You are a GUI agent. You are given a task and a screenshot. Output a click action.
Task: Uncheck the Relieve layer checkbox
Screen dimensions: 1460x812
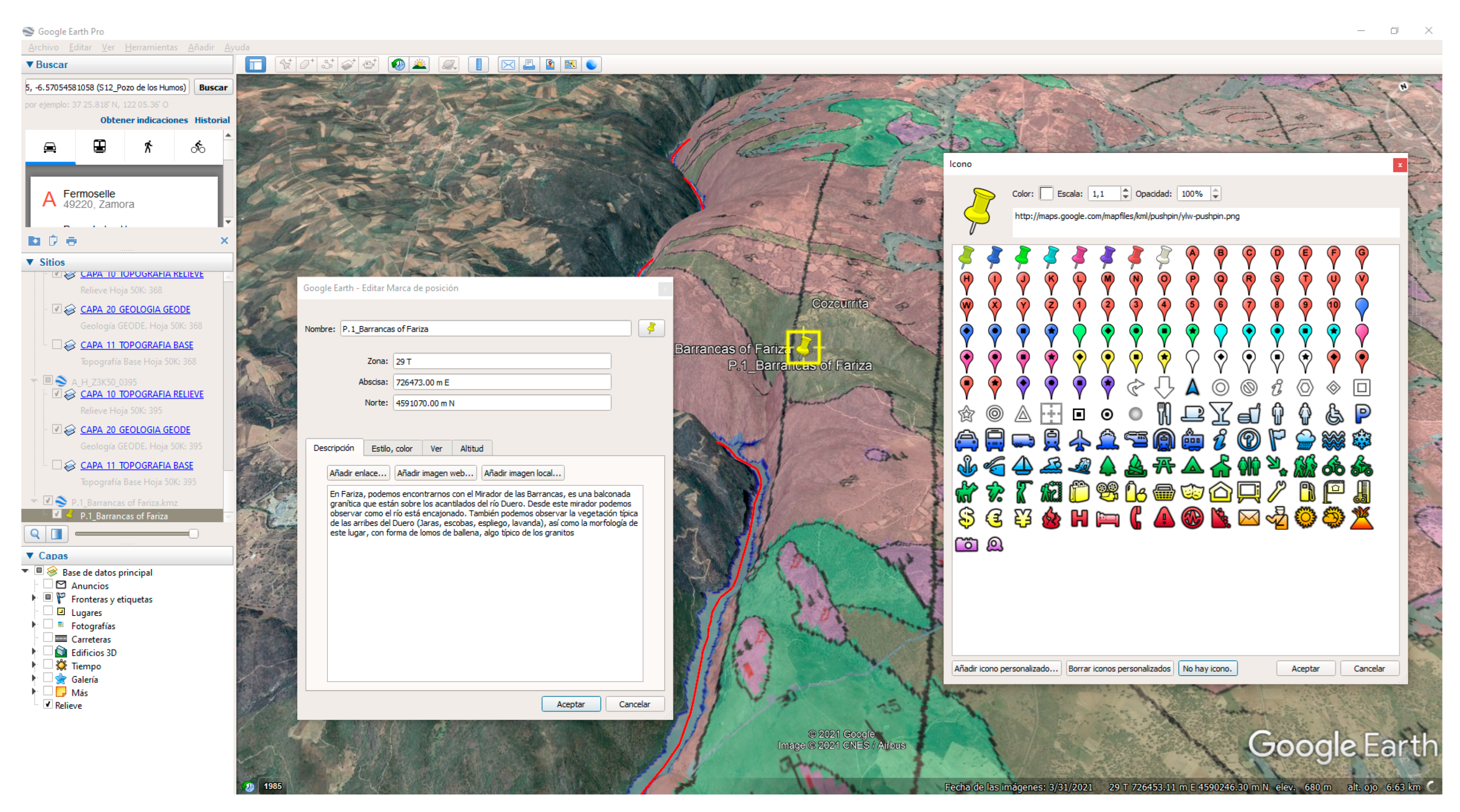point(48,705)
